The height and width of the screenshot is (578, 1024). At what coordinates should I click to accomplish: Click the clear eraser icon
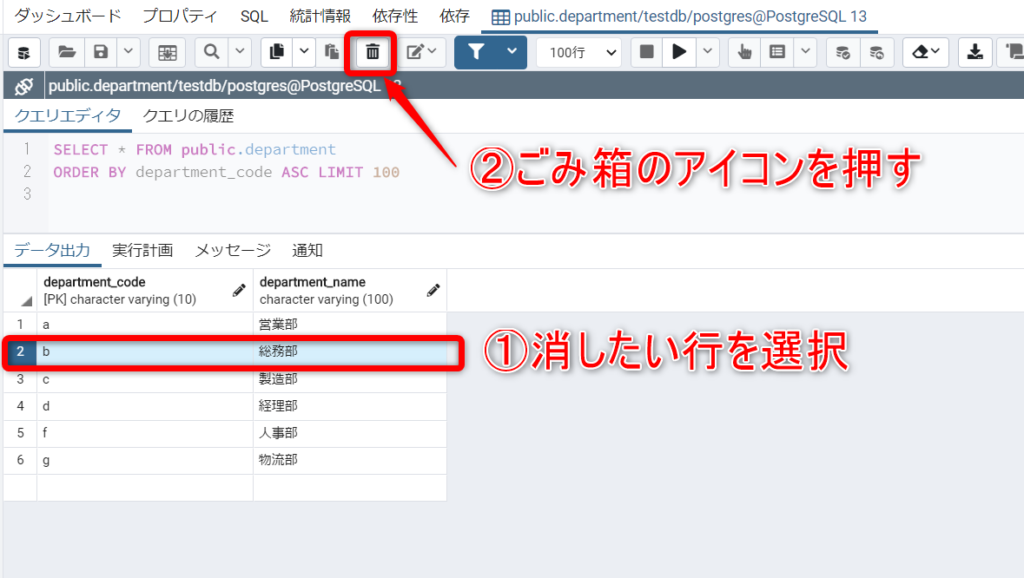click(918, 52)
